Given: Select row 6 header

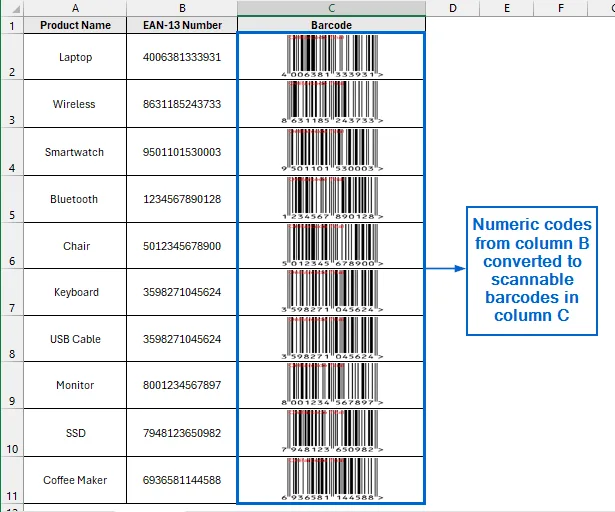Looking at the screenshot, I should pos(12,246).
